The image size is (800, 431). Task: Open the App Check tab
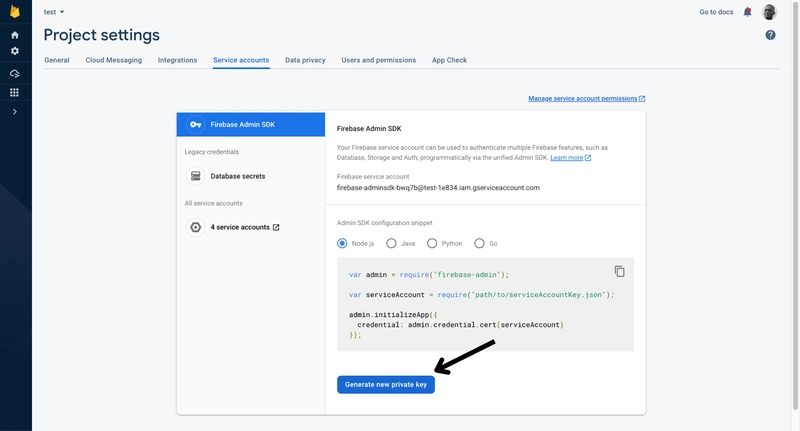point(449,60)
